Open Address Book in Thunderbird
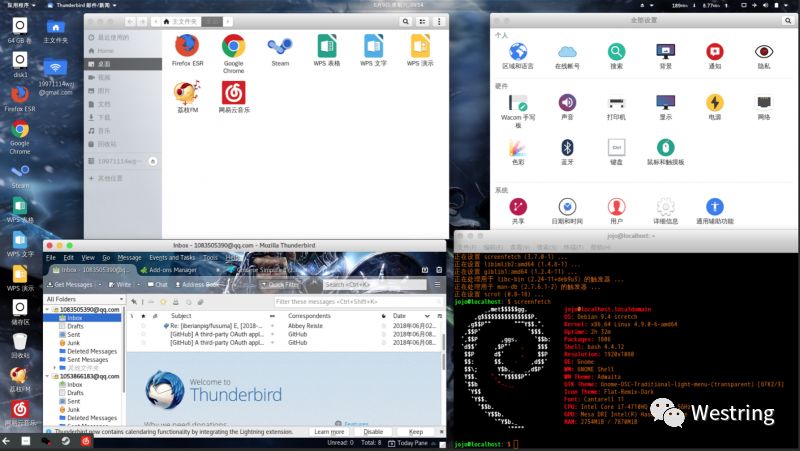 click(196, 284)
